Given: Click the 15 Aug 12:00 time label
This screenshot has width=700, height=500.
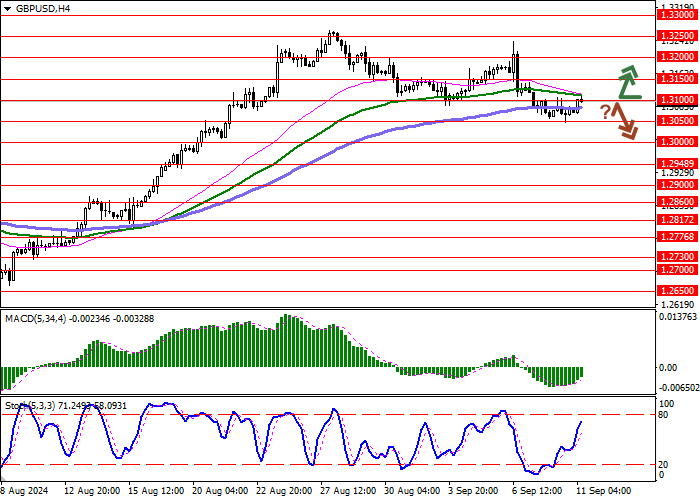Looking at the screenshot, I should [156, 491].
